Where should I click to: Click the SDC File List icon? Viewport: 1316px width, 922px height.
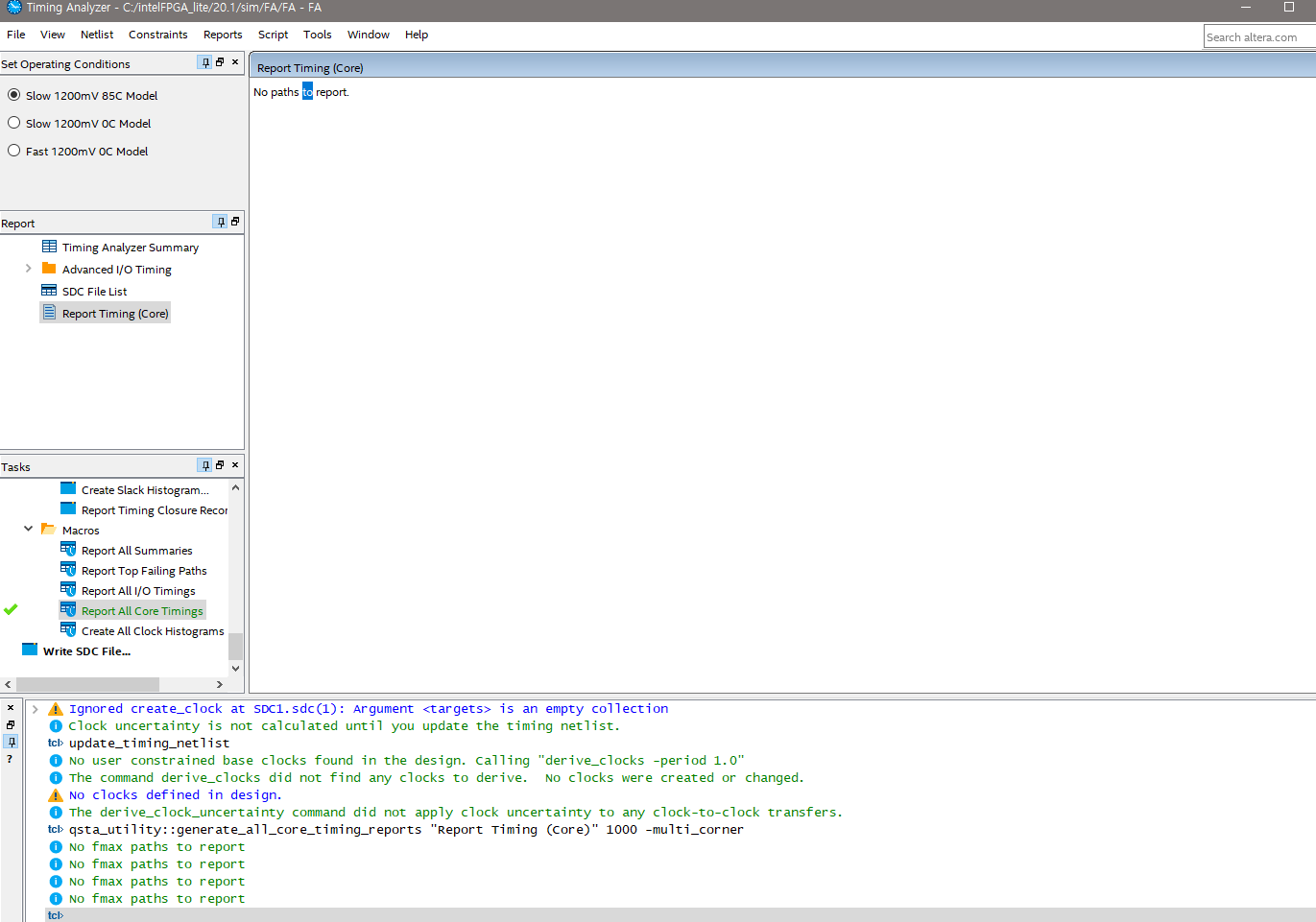[x=49, y=291]
